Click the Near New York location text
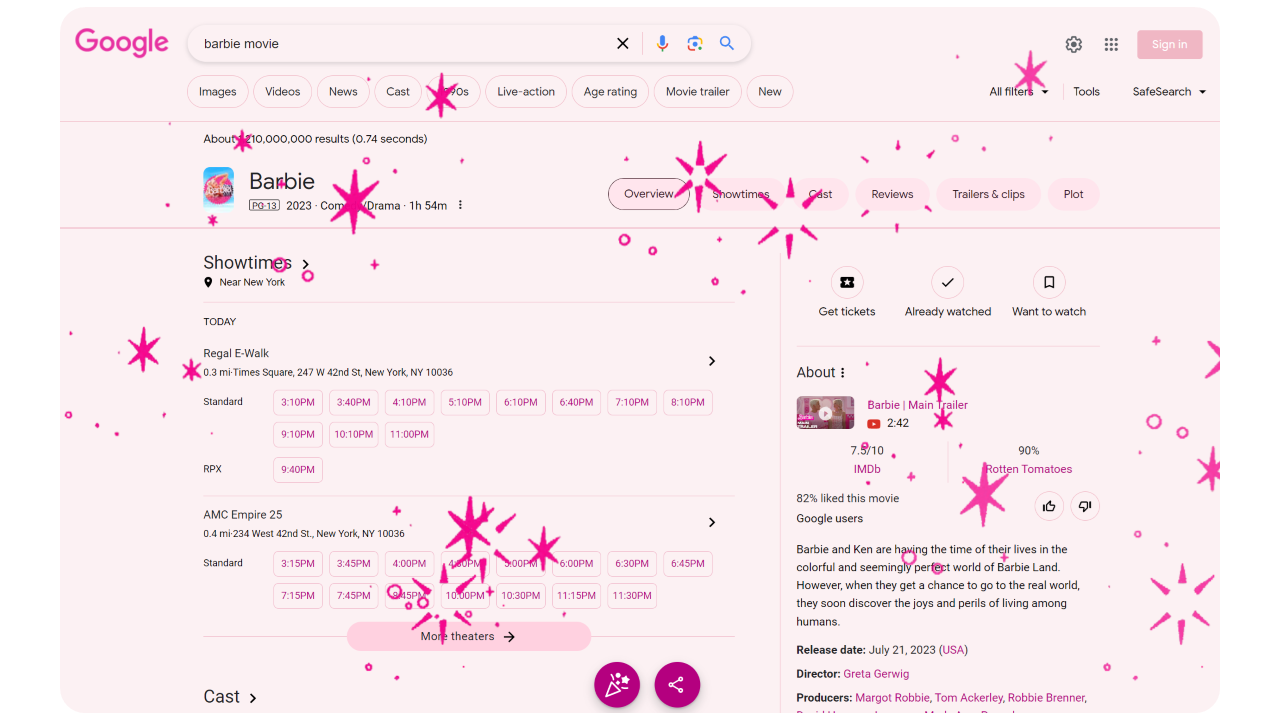This screenshot has height=720, width=1280. (x=252, y=283)
